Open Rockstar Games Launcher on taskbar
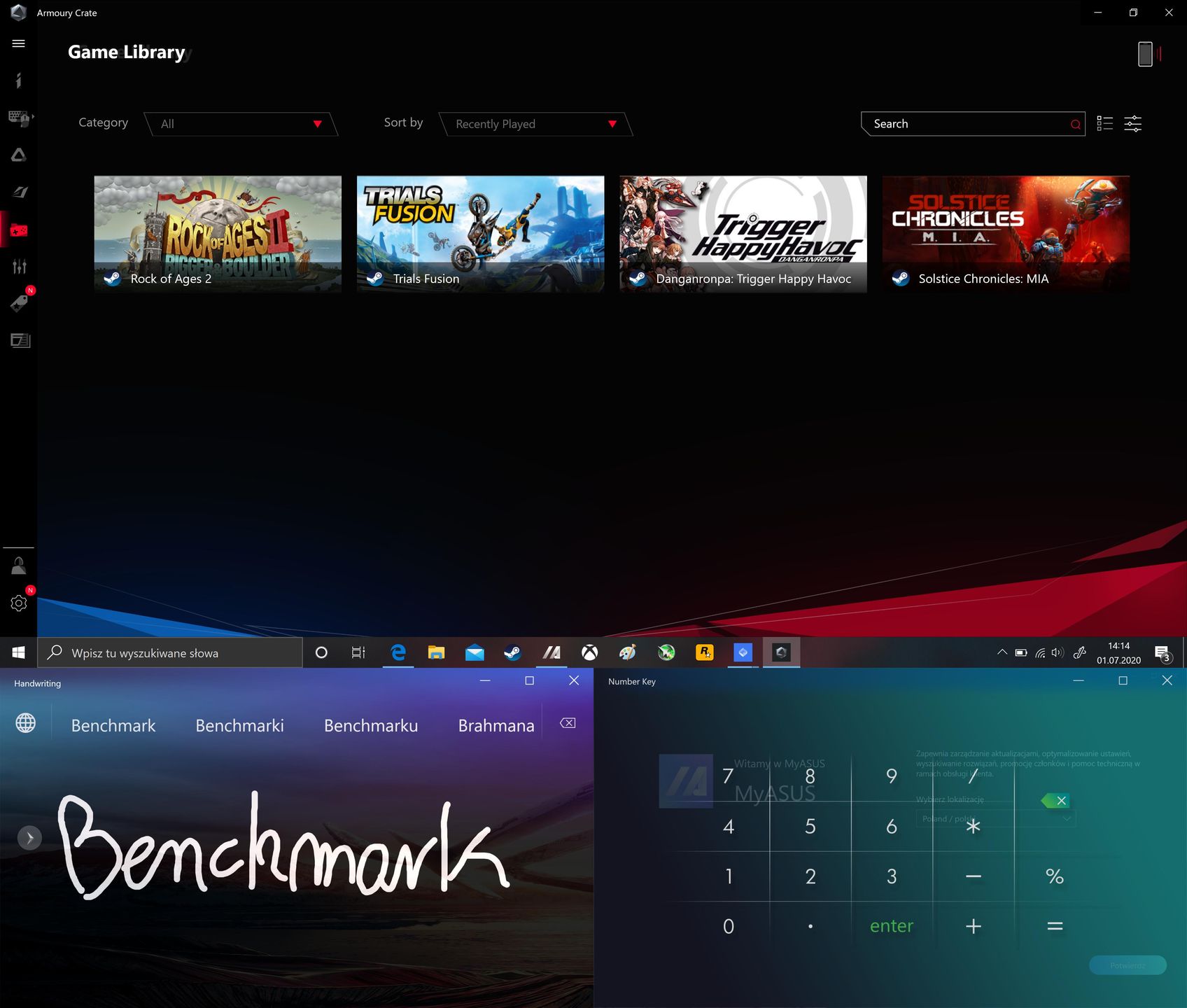Screen dimensions: 1187x1008 (x=704, y=652)
